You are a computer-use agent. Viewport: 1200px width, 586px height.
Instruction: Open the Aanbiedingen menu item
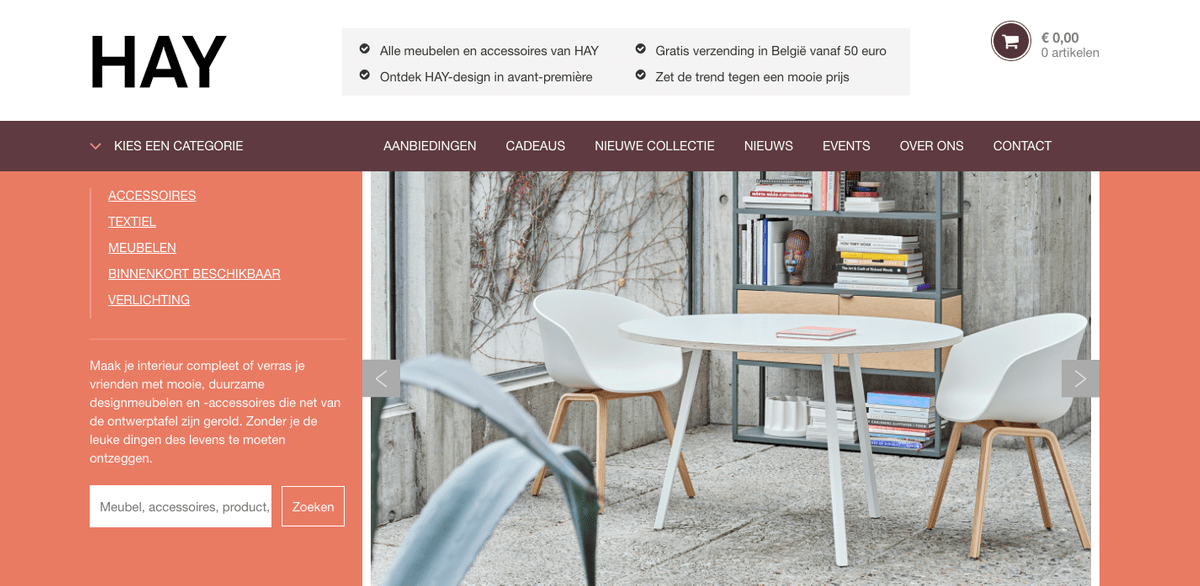430,146
